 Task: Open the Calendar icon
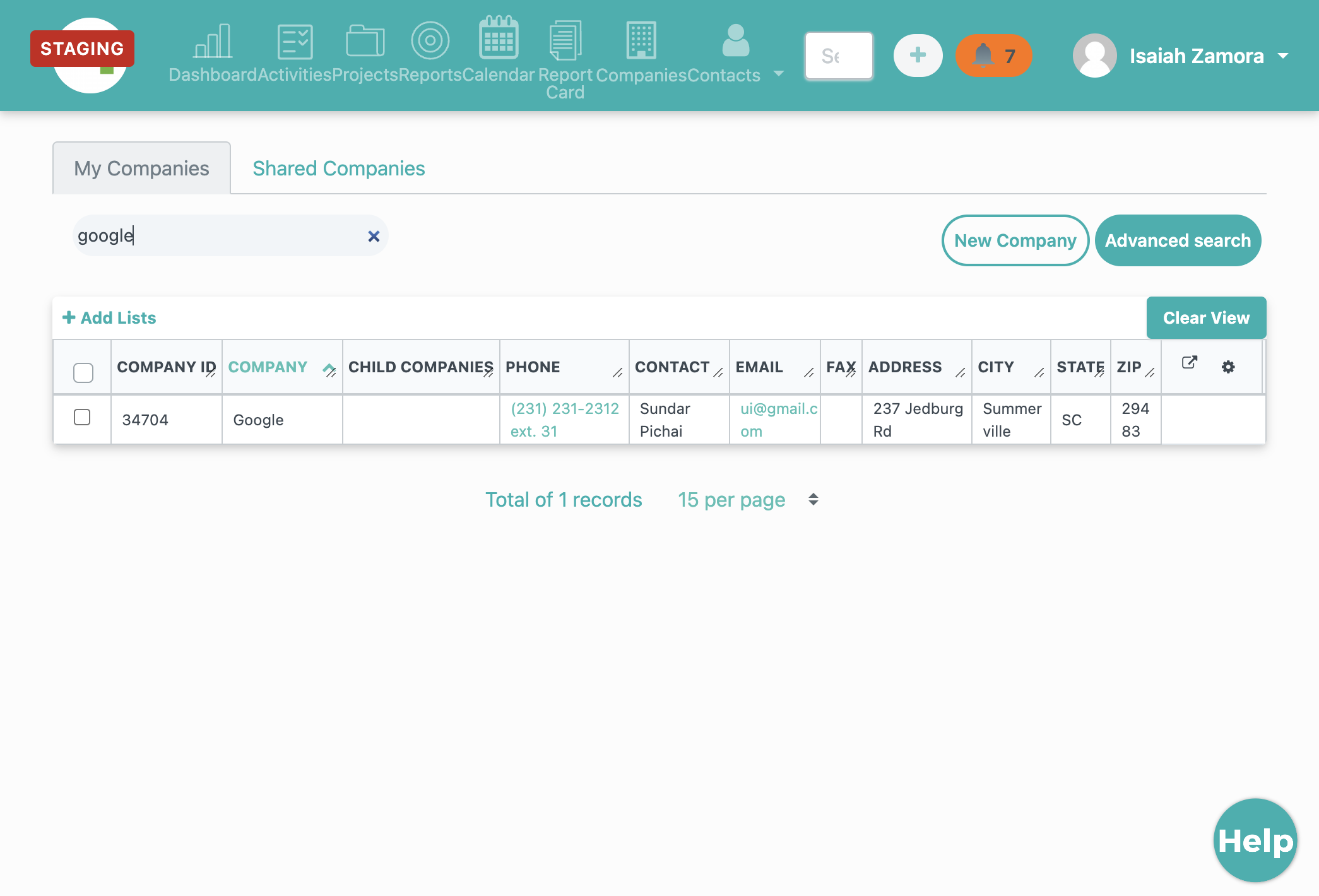pyautogui.click(x=499, y=38)
